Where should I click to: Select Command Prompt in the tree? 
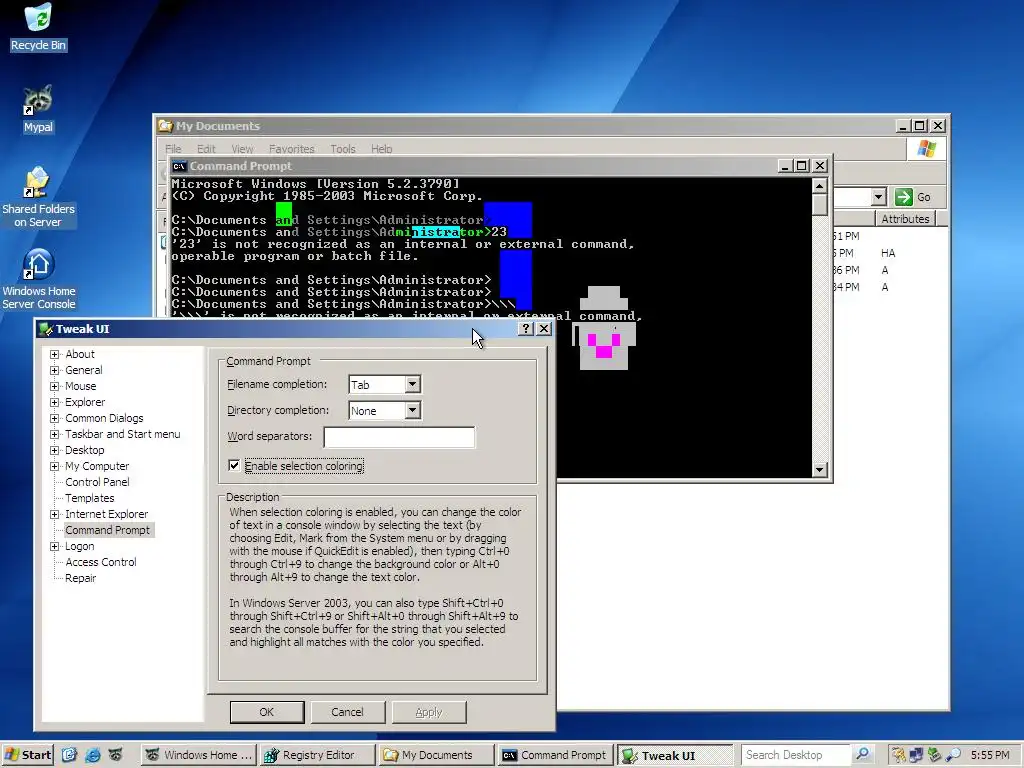coord(108,530)
